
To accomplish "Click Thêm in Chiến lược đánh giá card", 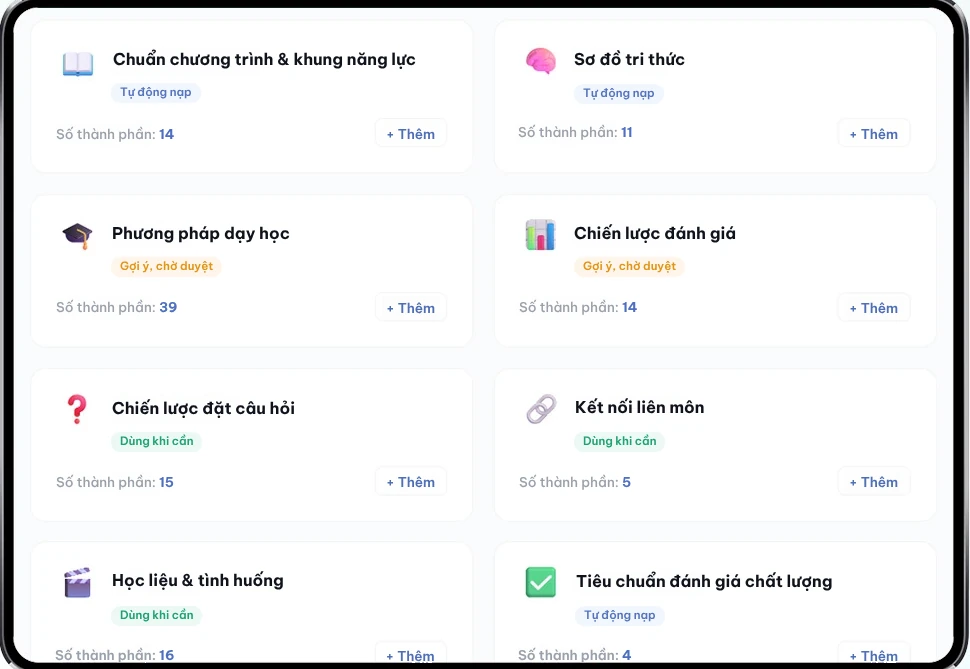I will (873, 308).
